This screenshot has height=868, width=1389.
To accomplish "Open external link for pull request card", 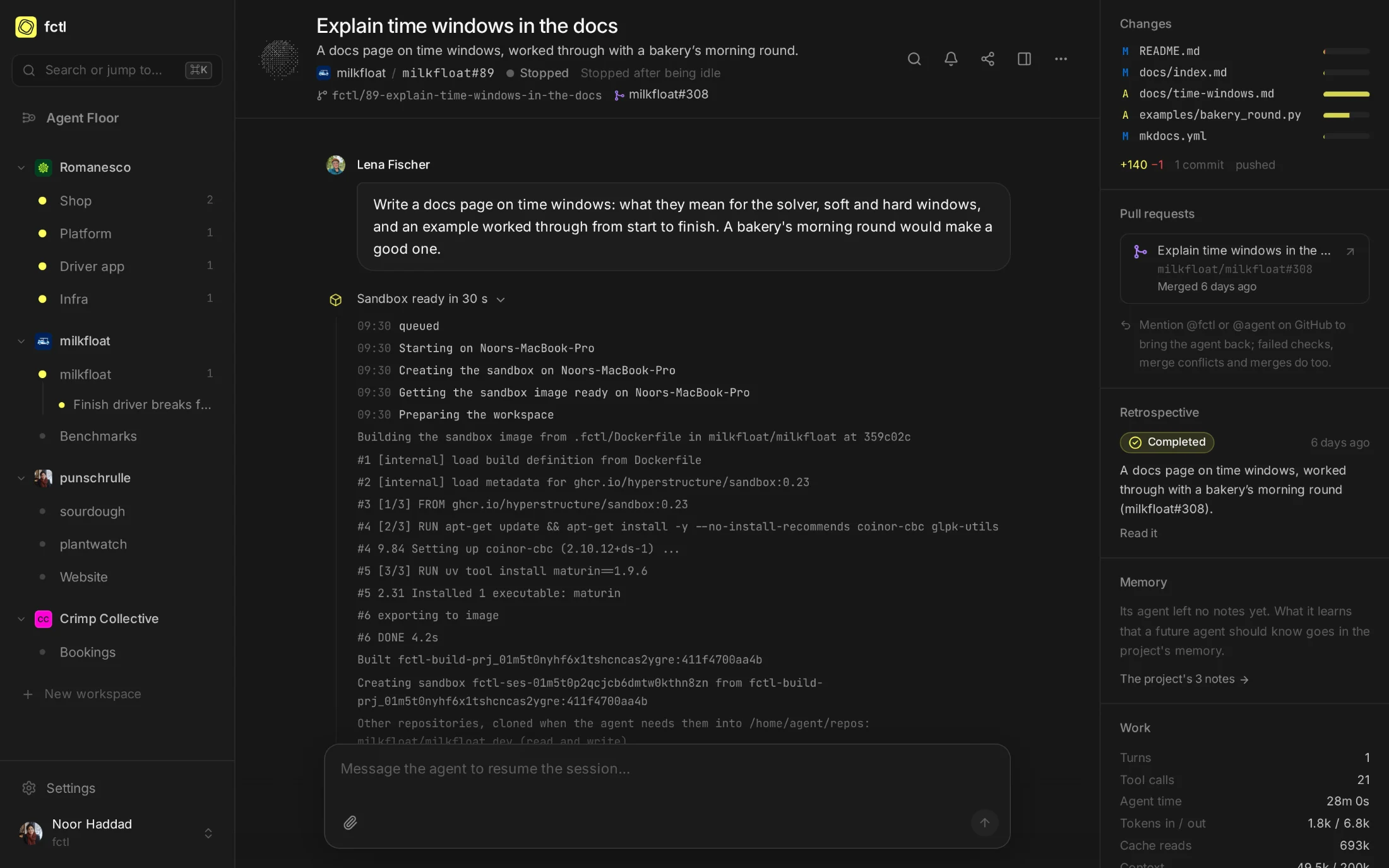I will click(1350, 251).
